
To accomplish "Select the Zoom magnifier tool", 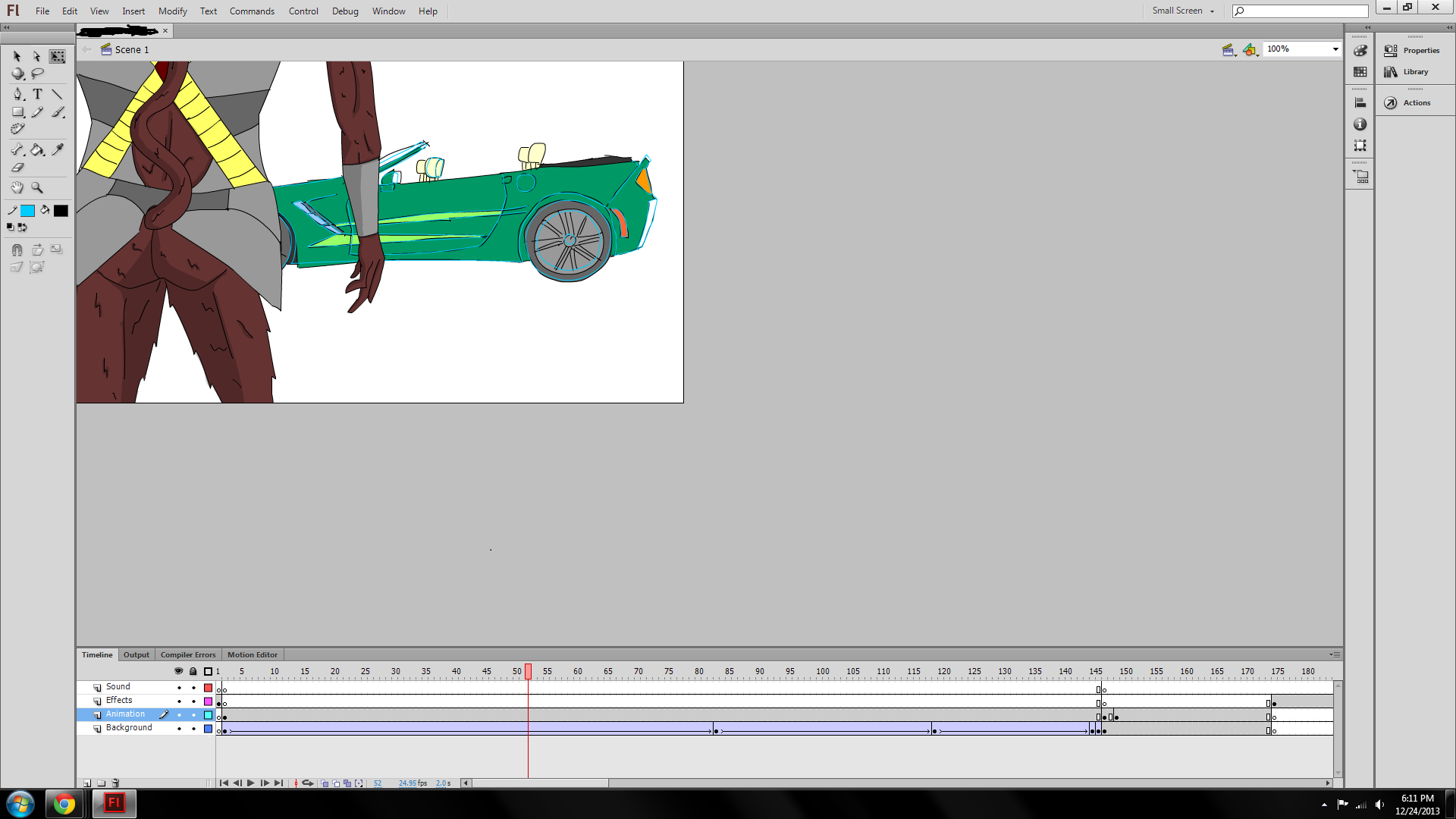I will click(x=37, y=188).
